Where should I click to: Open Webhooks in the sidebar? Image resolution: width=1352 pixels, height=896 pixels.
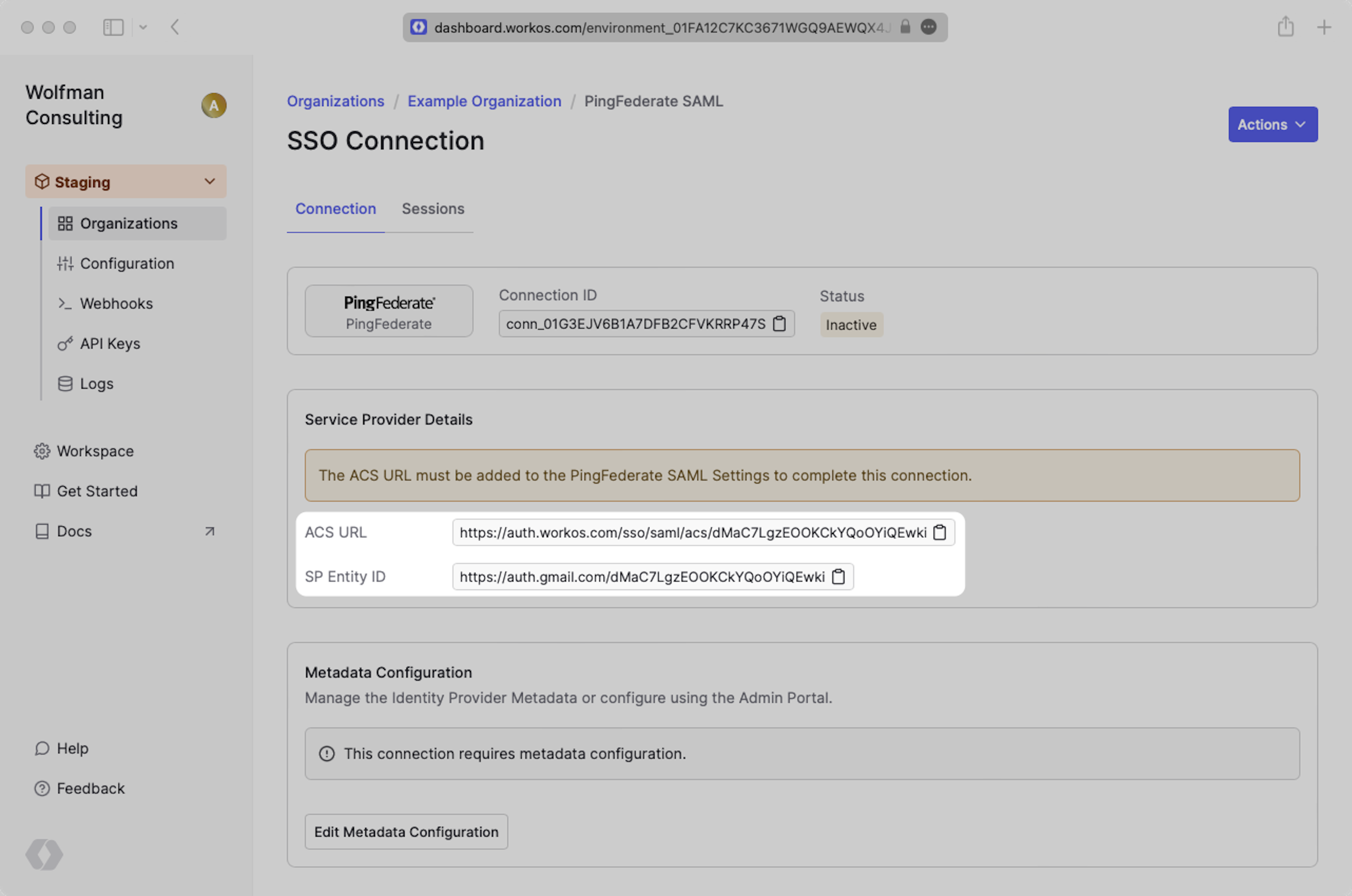[116, 303]
